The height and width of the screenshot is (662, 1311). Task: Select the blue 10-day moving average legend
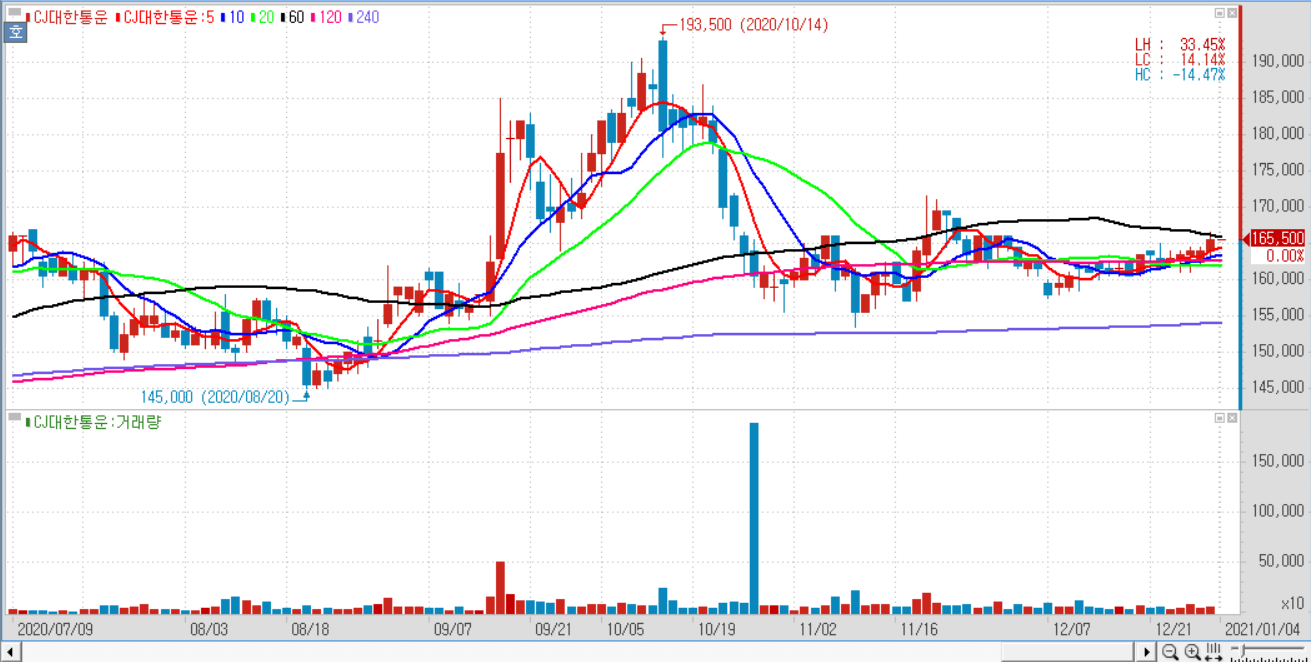pos(232,17)
